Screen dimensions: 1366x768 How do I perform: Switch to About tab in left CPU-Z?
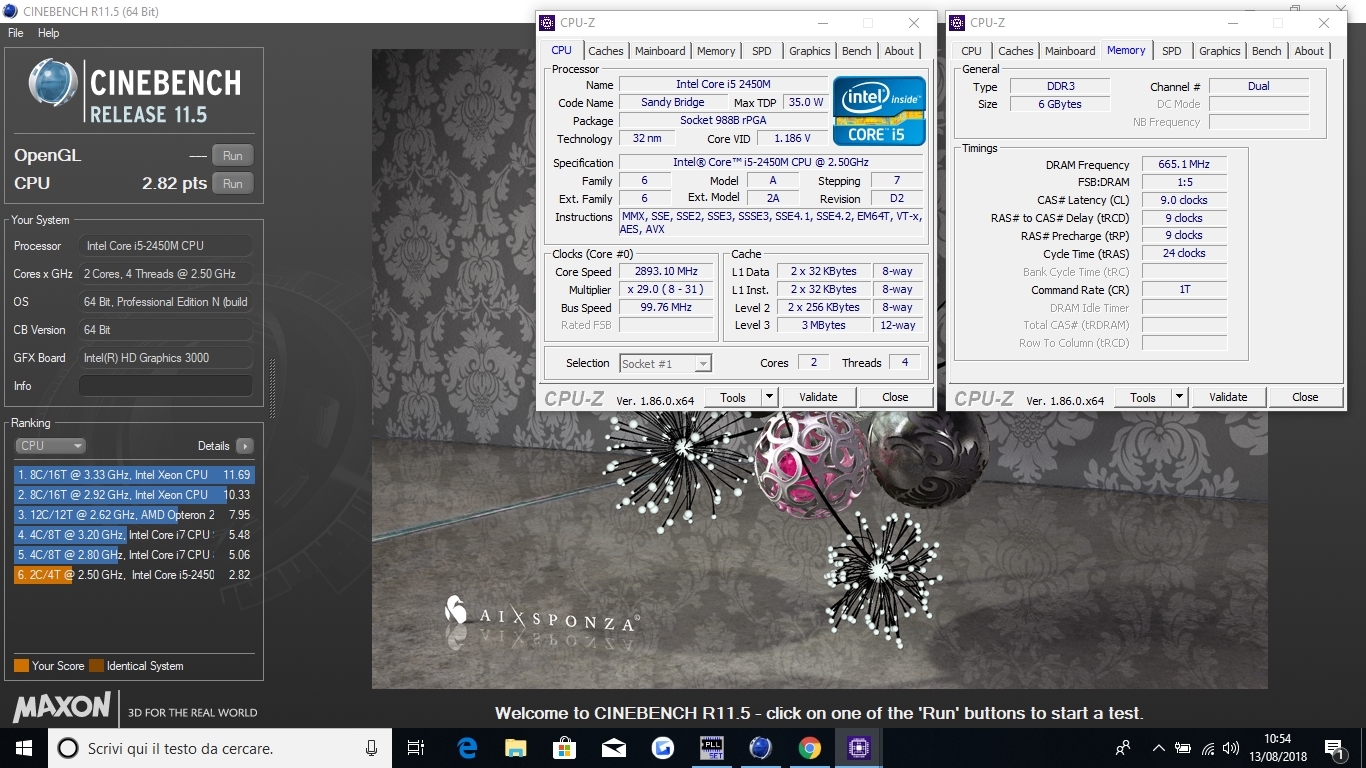point(899,51)
